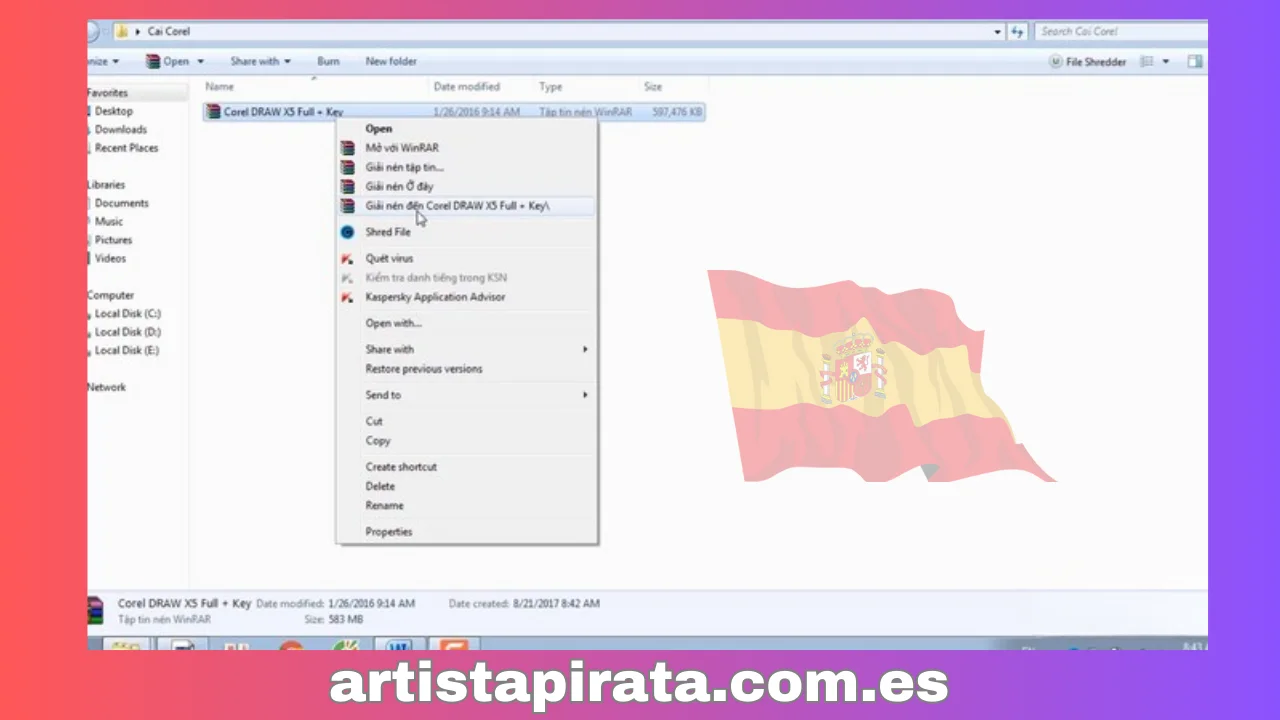Open Kaspersky Application Advisor
This screenshot has height=720, width=1280.
click(435, 297)
